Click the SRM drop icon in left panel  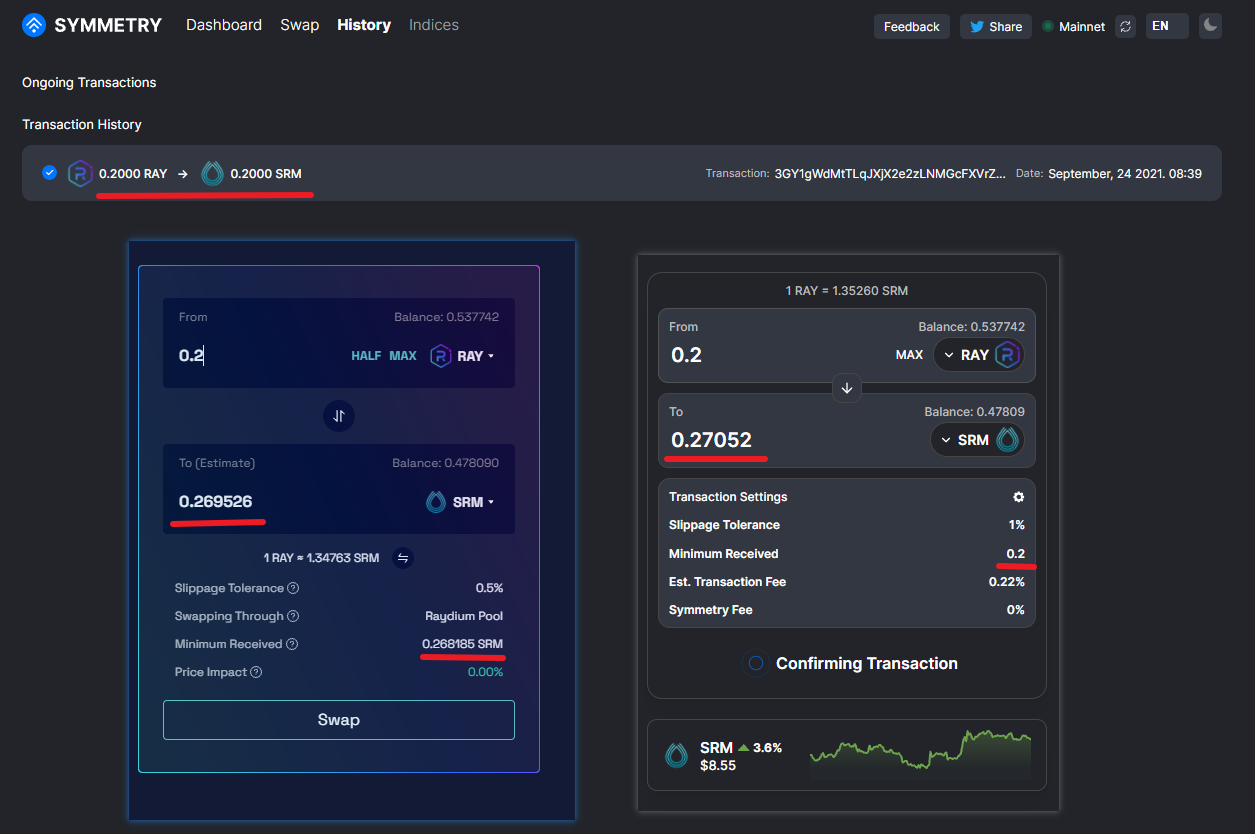point(436,502)
